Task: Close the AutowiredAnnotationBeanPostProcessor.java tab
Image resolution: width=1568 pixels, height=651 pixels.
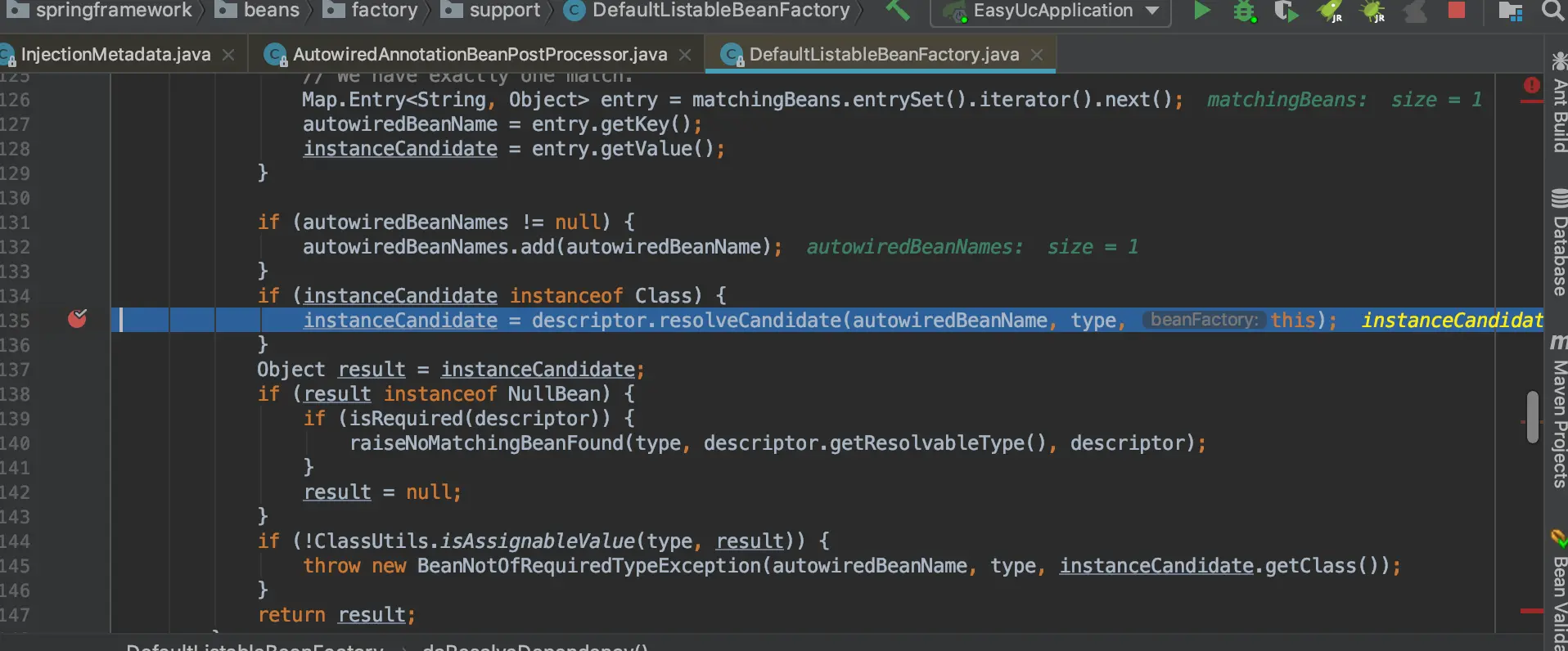Action: tap(685, 55)
